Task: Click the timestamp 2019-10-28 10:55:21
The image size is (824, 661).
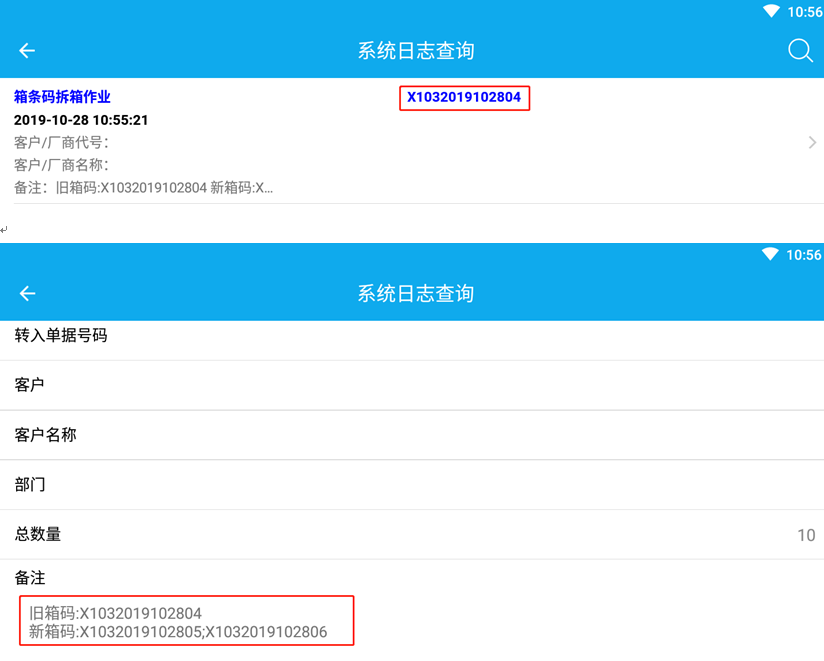Action: tap(81, 120)
